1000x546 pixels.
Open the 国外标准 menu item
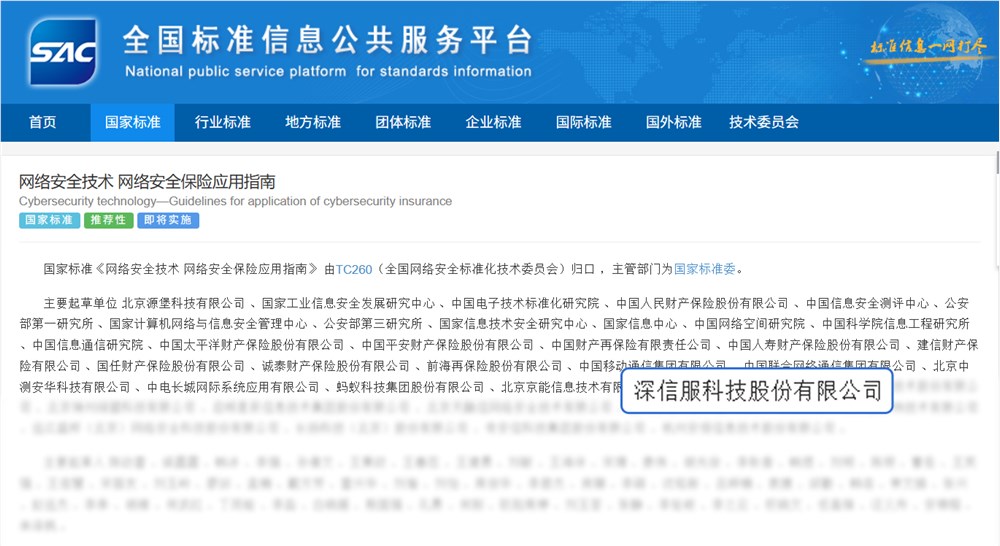click(x=673, y=122)
